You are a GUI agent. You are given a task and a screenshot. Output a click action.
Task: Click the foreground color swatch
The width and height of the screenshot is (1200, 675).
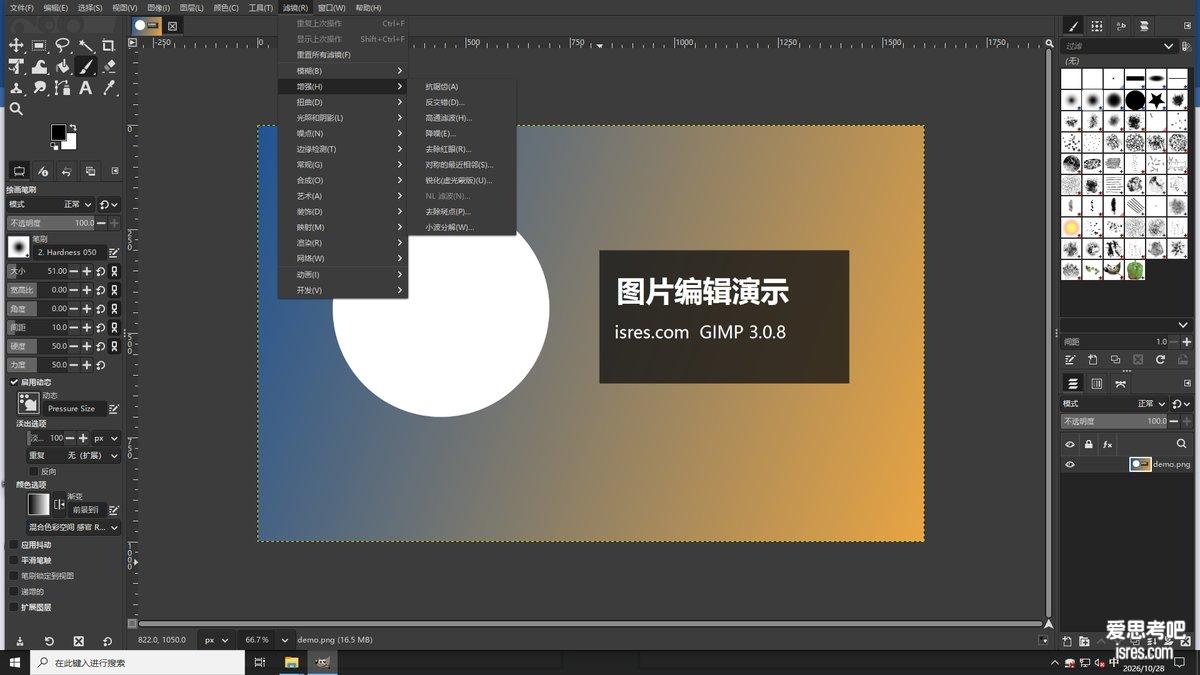coord(58,132)
